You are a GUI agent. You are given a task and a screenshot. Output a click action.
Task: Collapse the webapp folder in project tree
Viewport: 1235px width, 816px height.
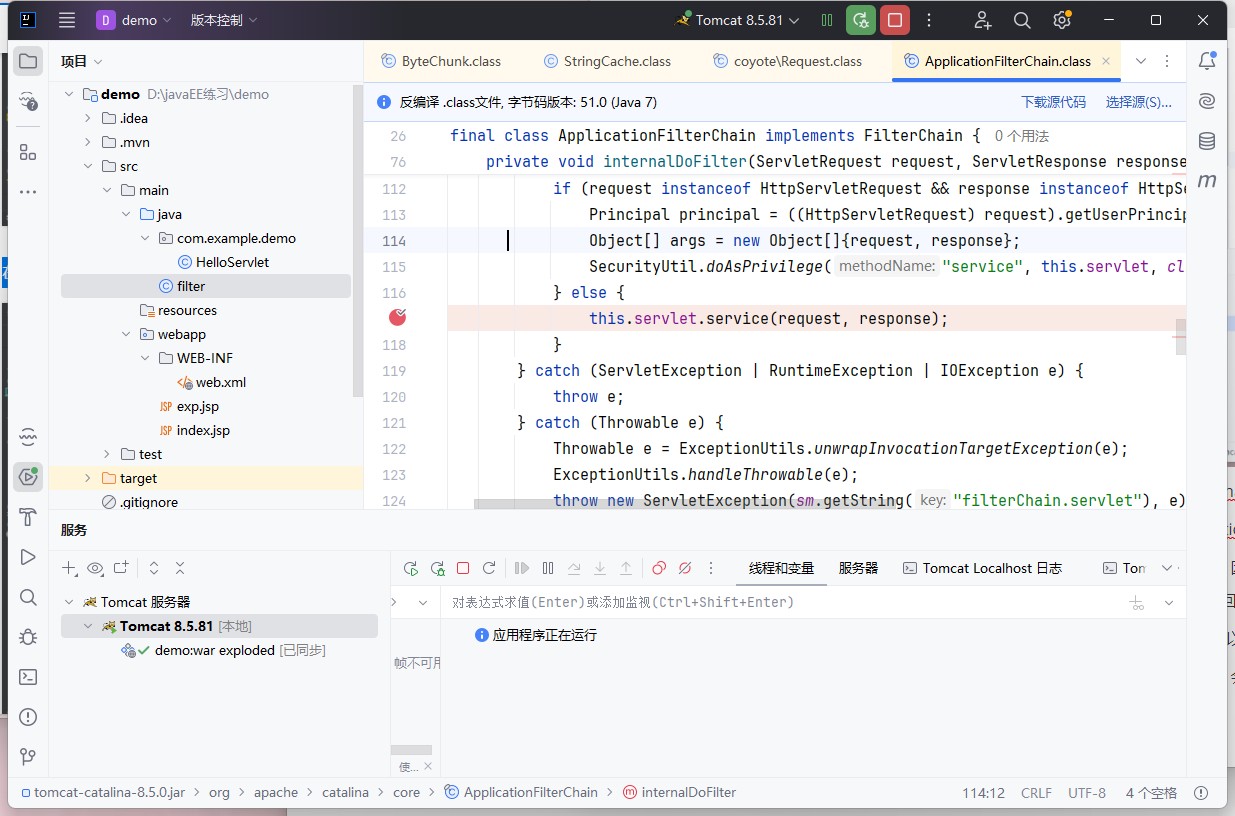click(x=126, y=334)
